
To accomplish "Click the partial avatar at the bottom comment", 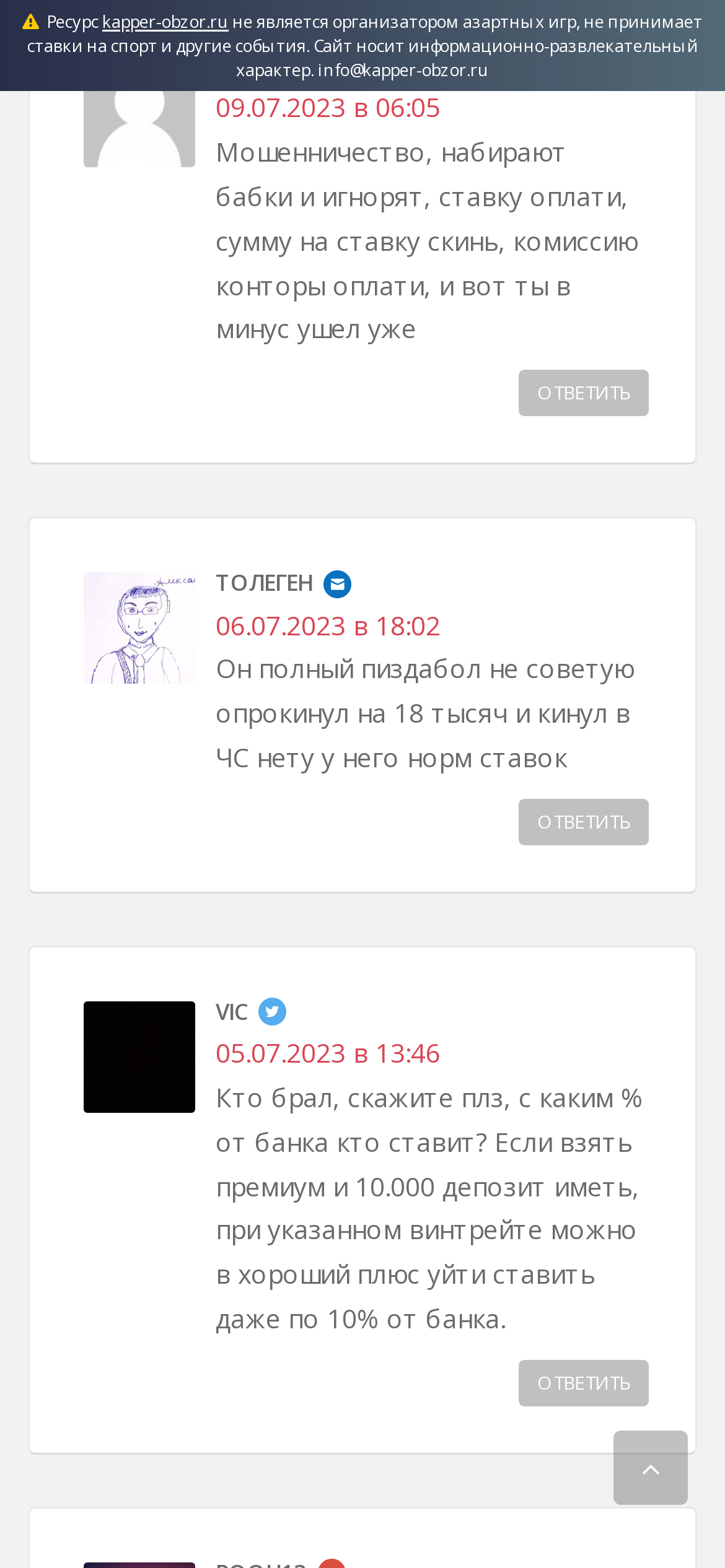I will (139, 1565).
